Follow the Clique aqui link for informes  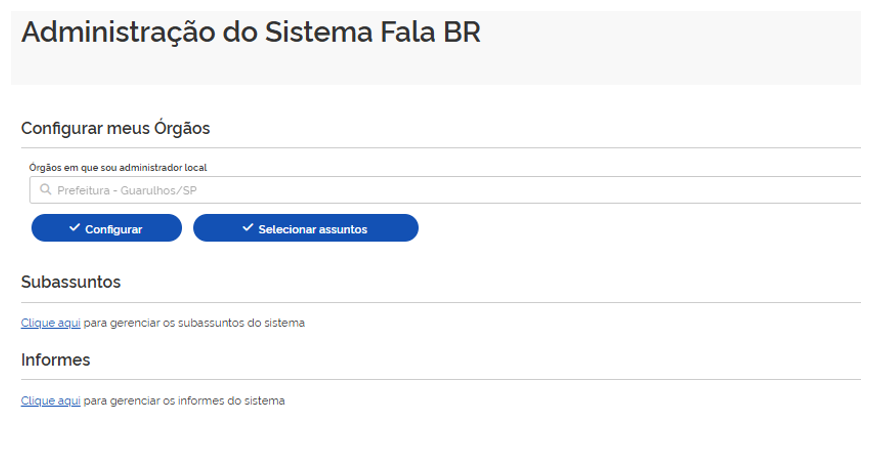pyautogui.click(x=51, y=400)
